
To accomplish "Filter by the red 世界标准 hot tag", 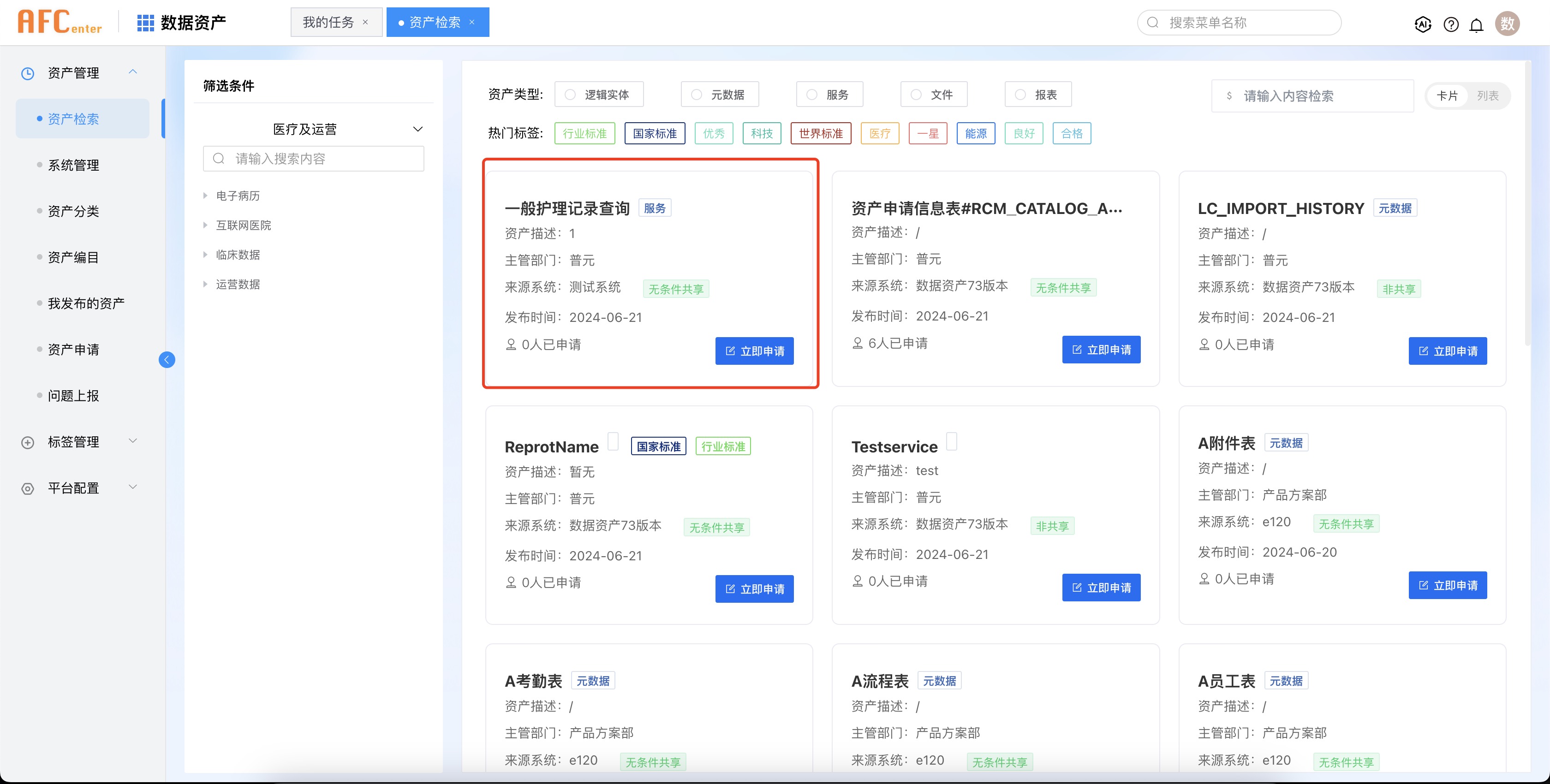I will point(821,133).
